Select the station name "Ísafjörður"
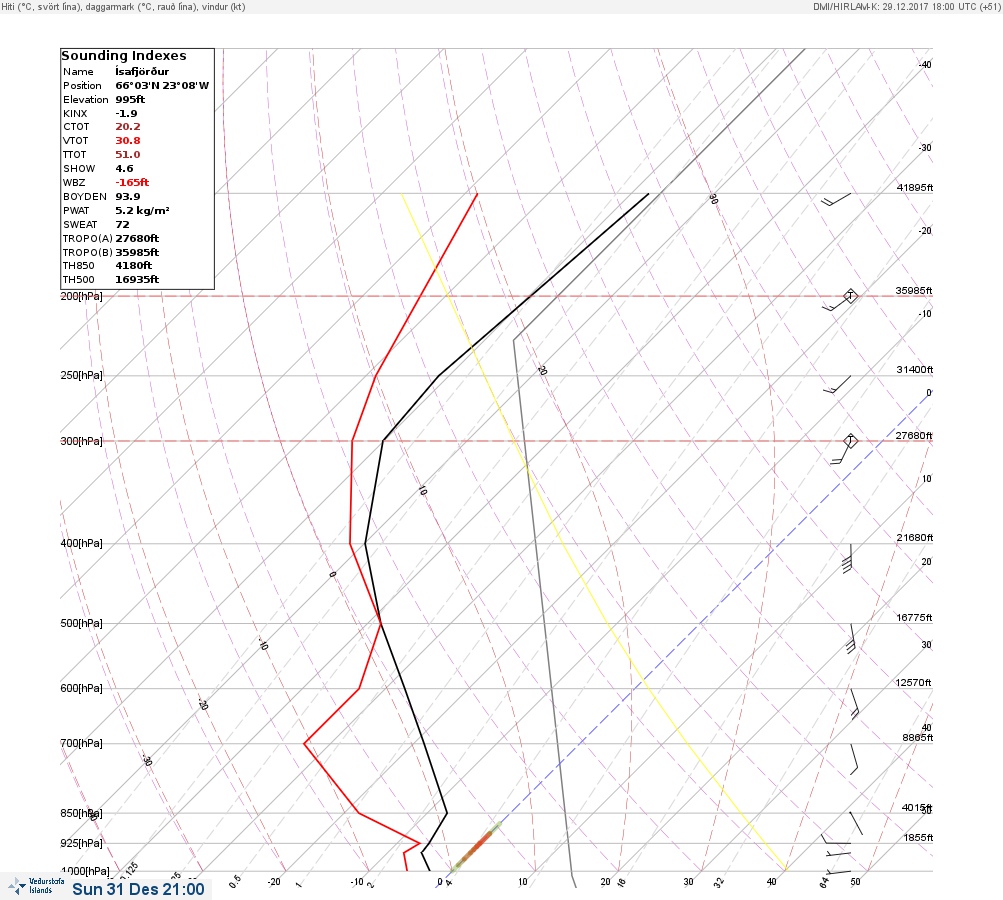Viewport: 1003px width, 900px height. [142, 72]
